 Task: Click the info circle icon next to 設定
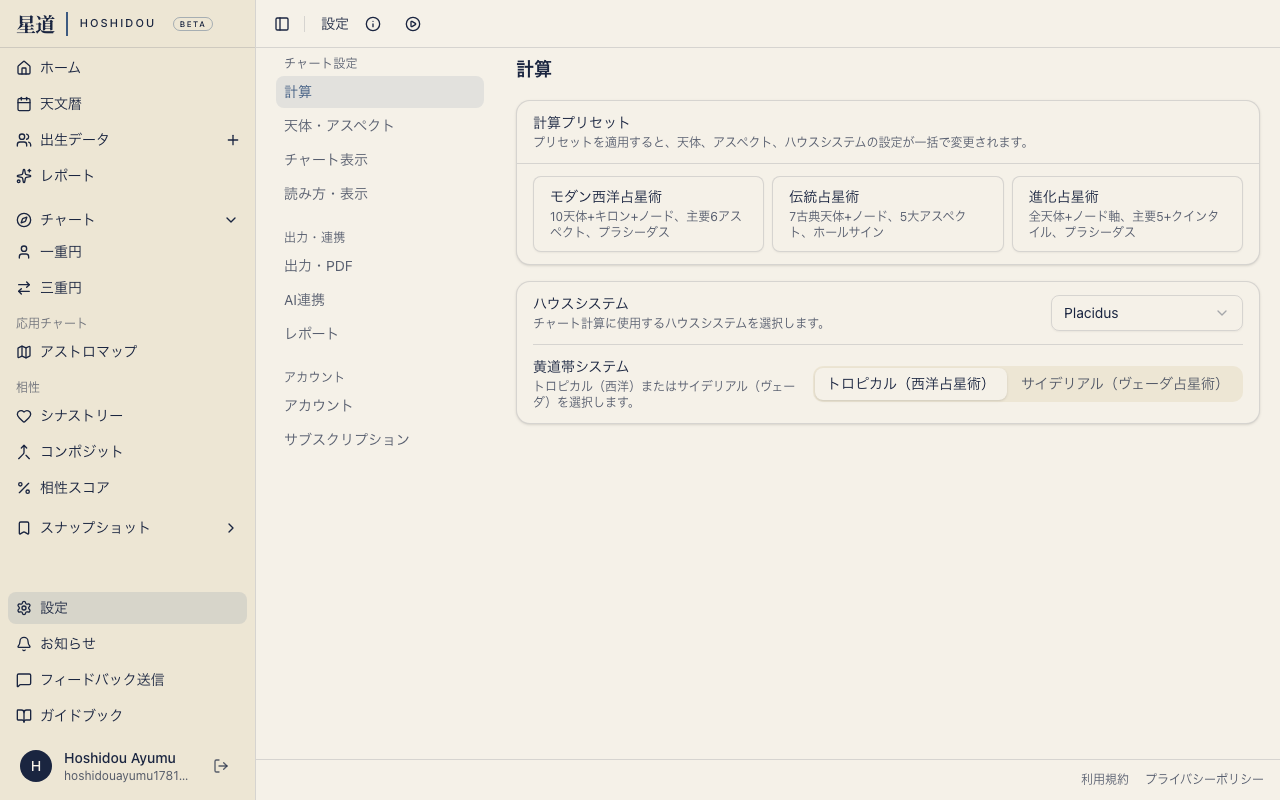[x=373, y=24]
